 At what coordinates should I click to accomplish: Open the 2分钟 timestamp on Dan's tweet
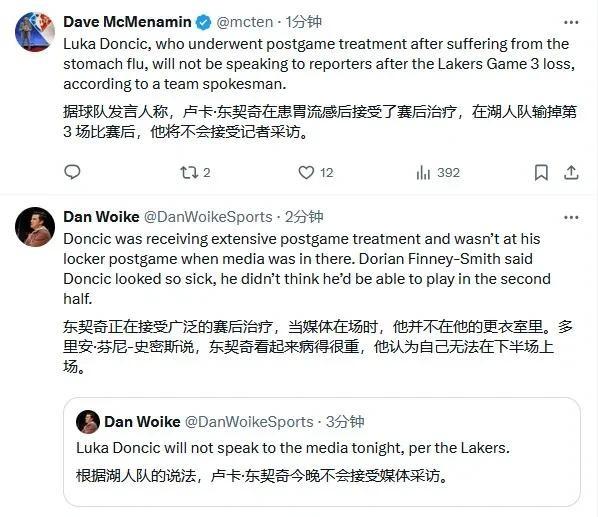coord(304,217)
